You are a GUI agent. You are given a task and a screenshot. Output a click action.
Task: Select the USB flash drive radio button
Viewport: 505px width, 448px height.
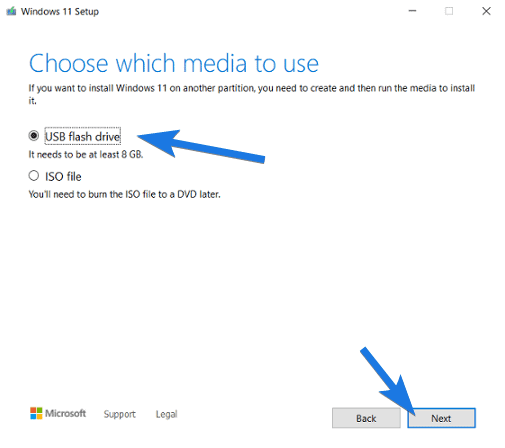click(34, 136)
